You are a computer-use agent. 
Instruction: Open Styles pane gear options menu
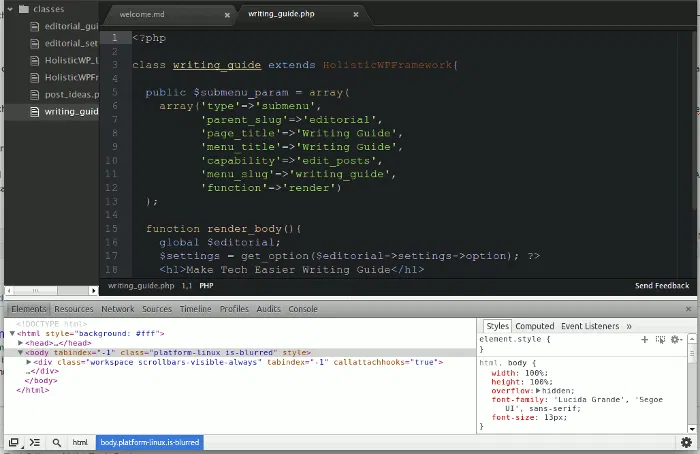[677, 340]
